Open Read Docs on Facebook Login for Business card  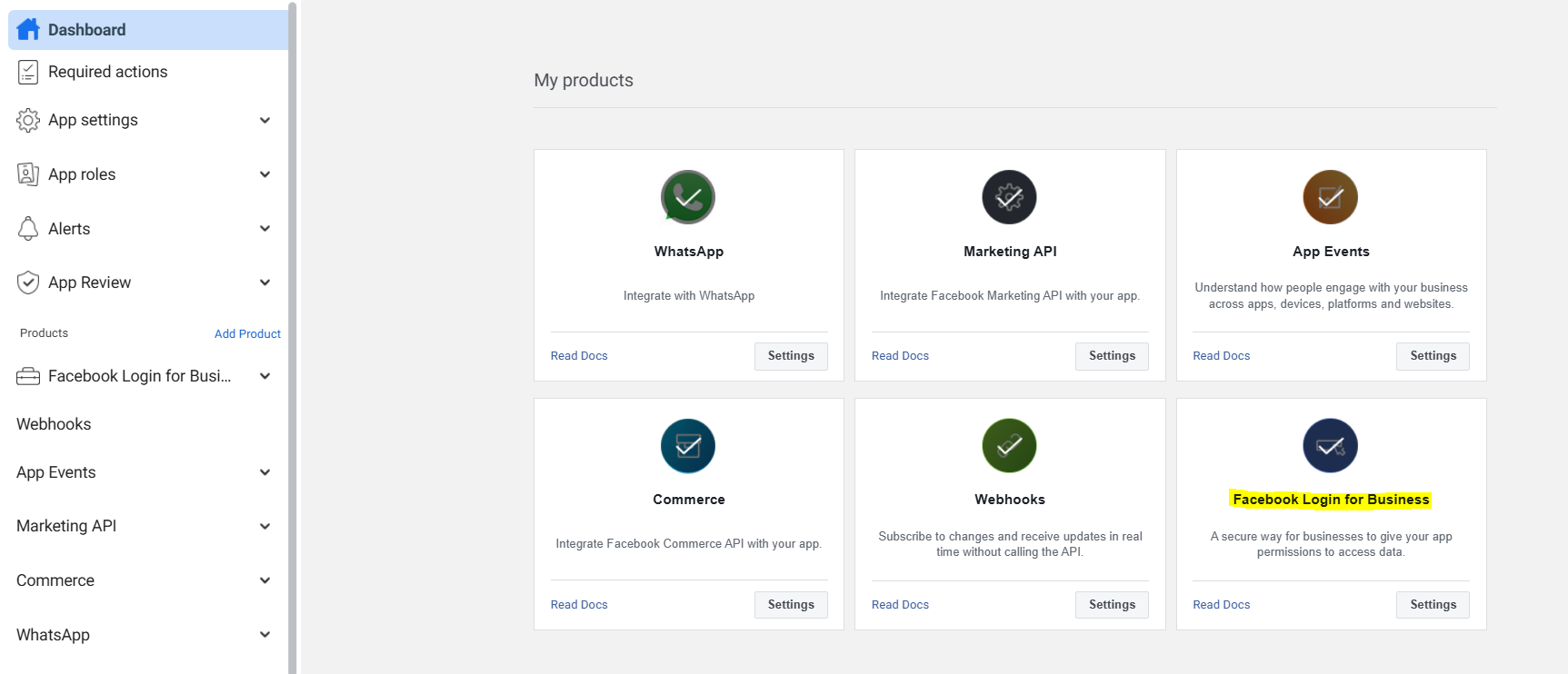coord(1221,605)
